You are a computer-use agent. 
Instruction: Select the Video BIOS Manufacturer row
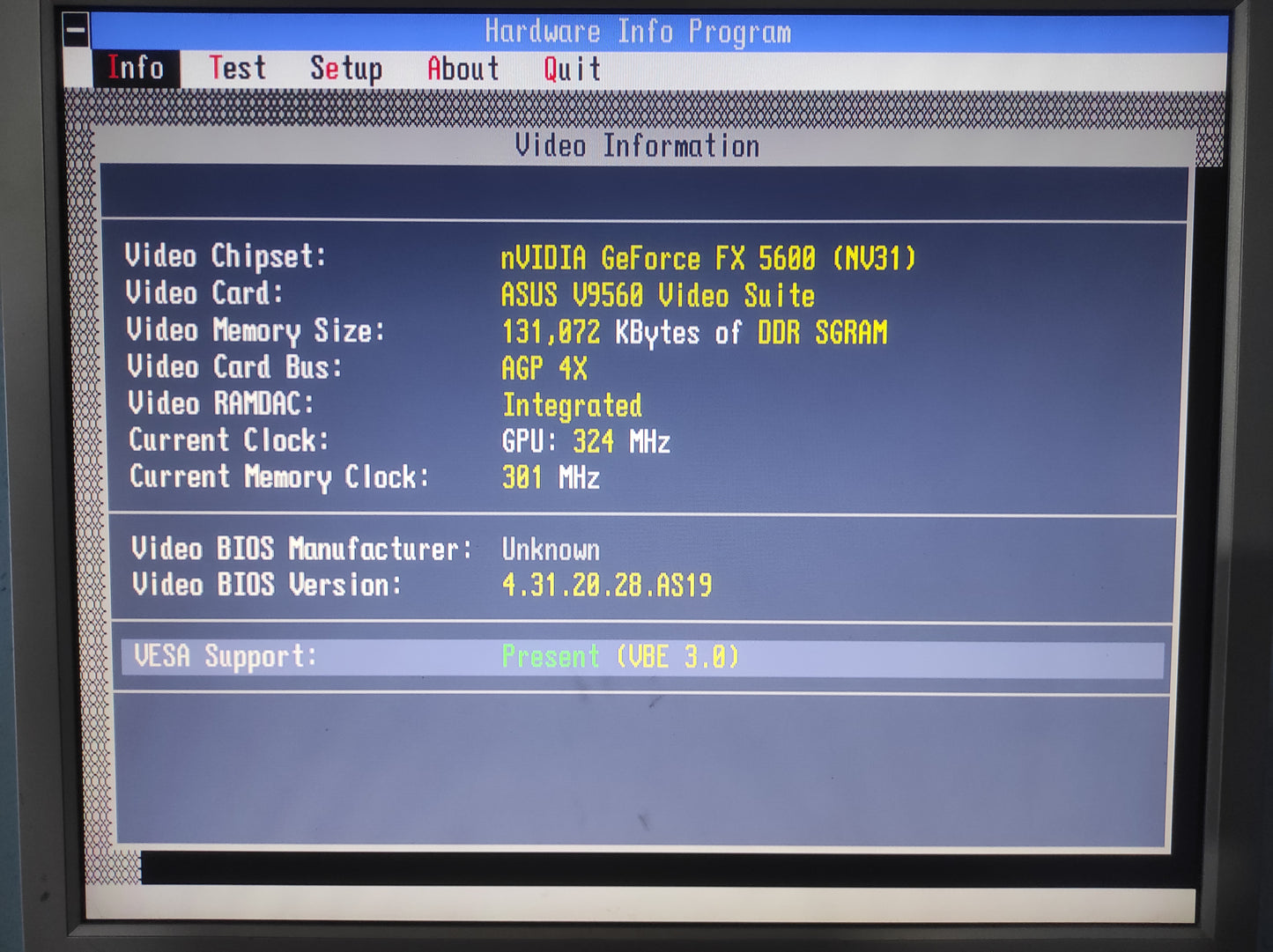tap(365, 550)
